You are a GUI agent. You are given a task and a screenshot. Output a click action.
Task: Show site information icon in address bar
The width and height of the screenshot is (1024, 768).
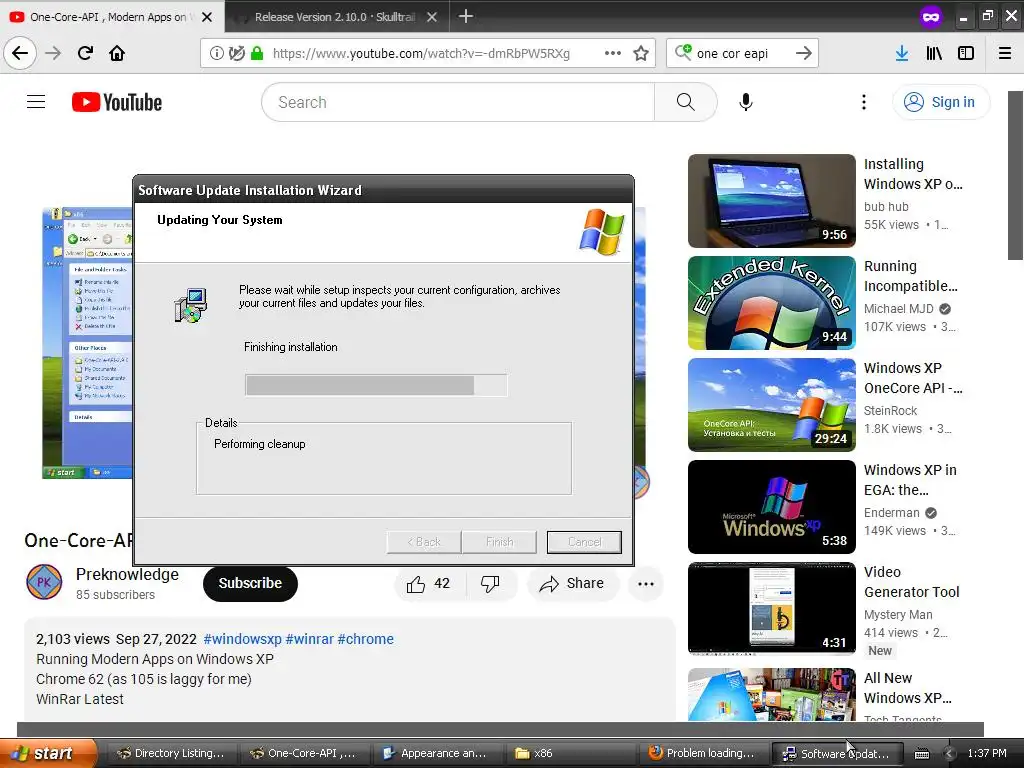click(216, 53)
